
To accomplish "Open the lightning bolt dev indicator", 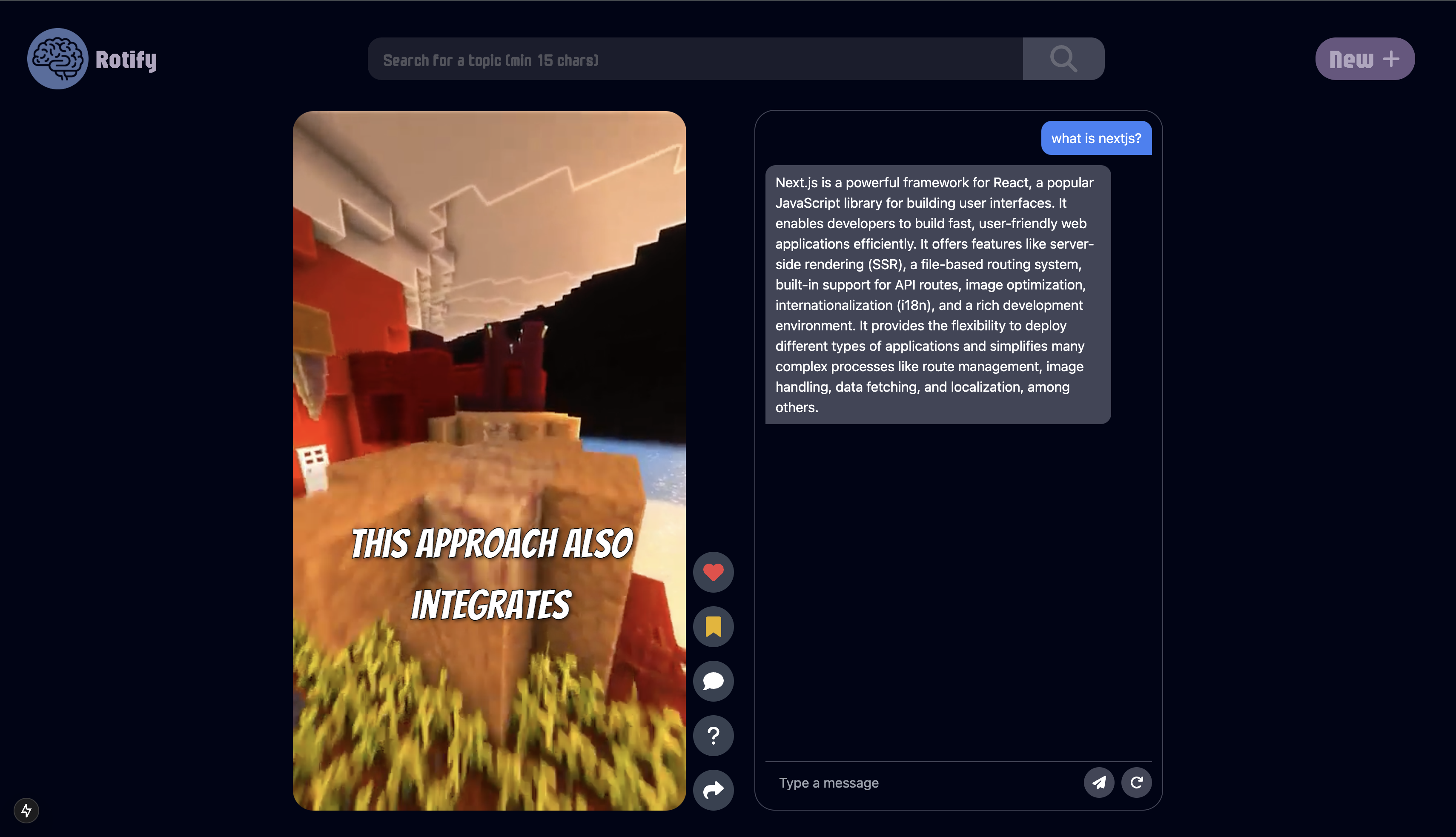I will tap(26, 811).
